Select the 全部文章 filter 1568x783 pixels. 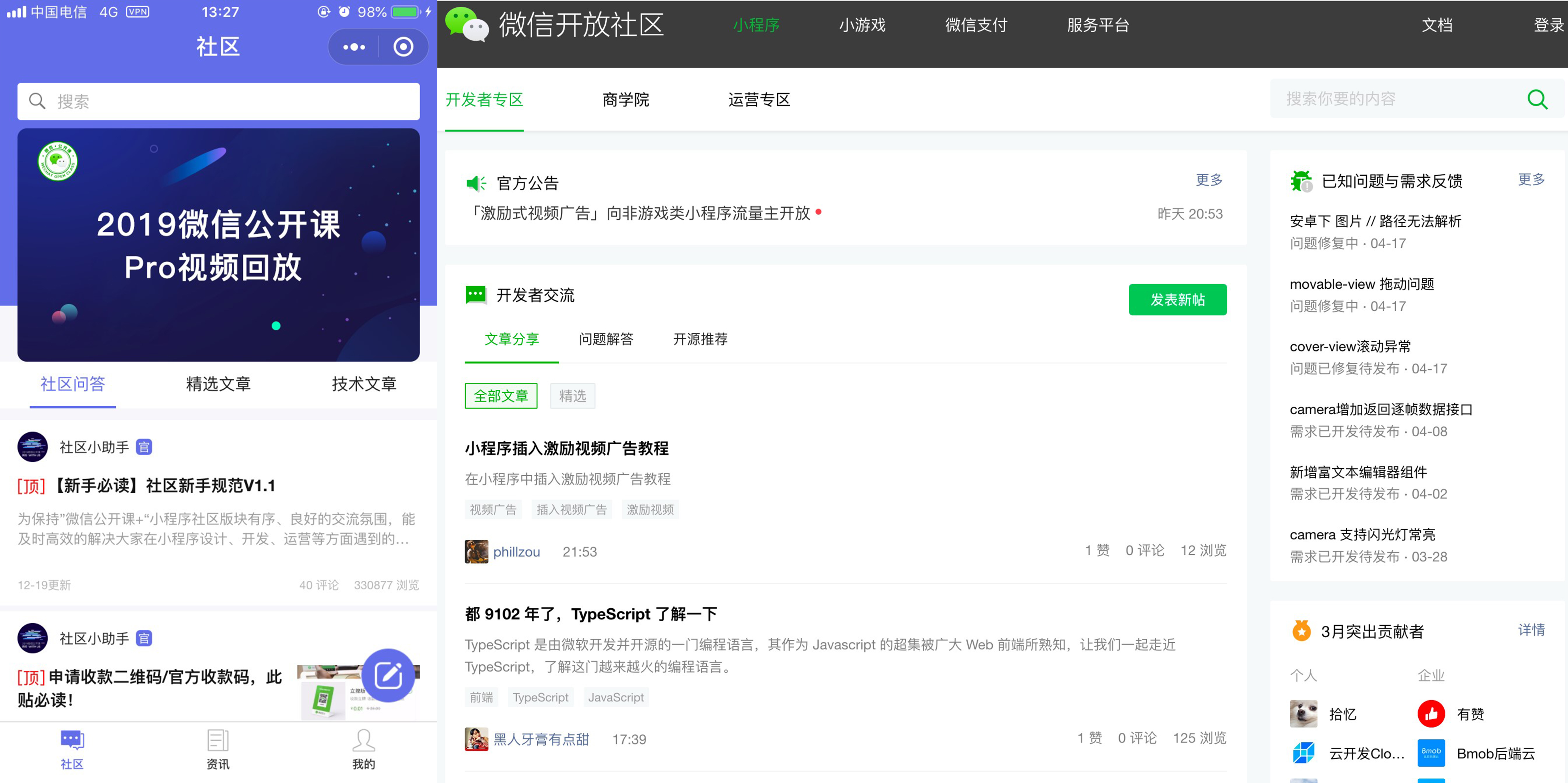tap(500, 396)
